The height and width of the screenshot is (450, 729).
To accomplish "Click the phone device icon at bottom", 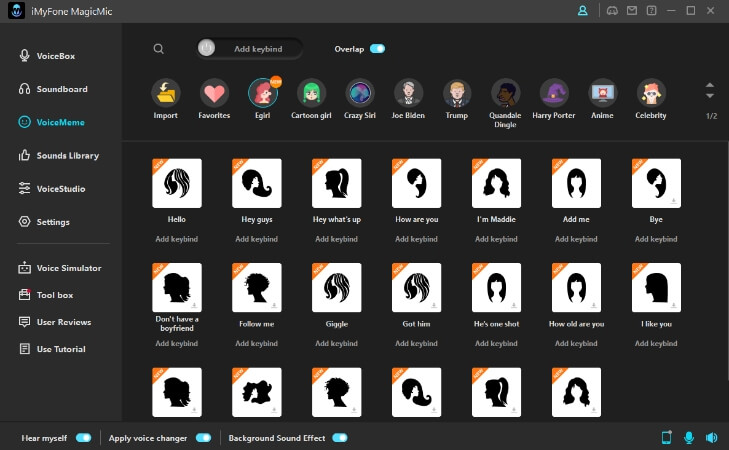I will click(x=666, y=437).
